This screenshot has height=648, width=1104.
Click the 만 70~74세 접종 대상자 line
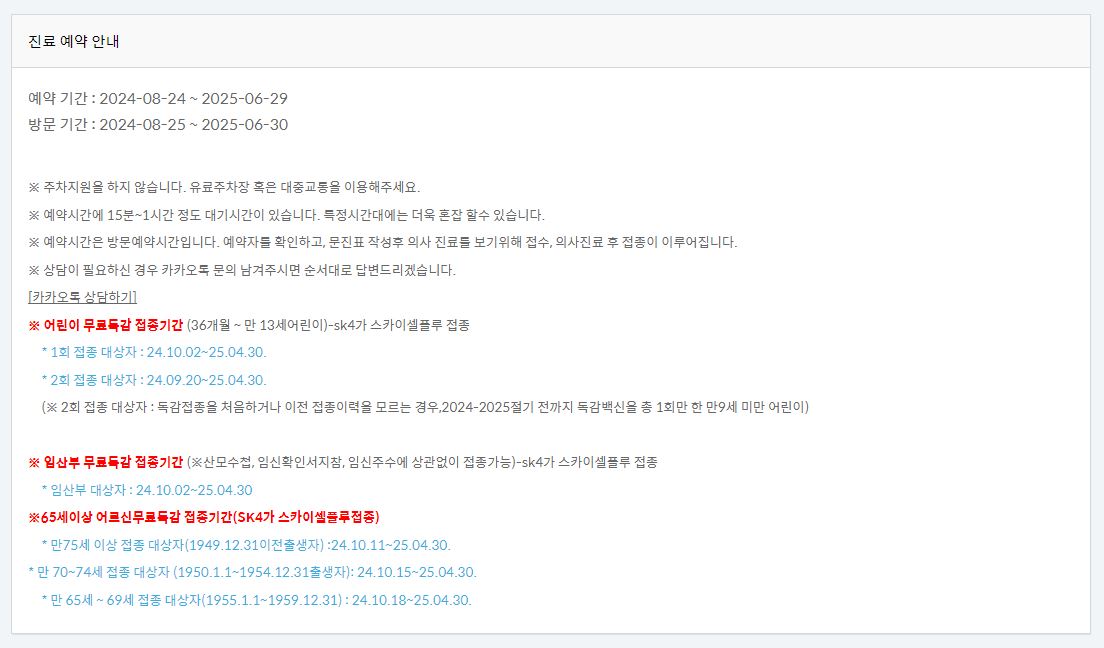pyautogui.click(x=252, y=572)
